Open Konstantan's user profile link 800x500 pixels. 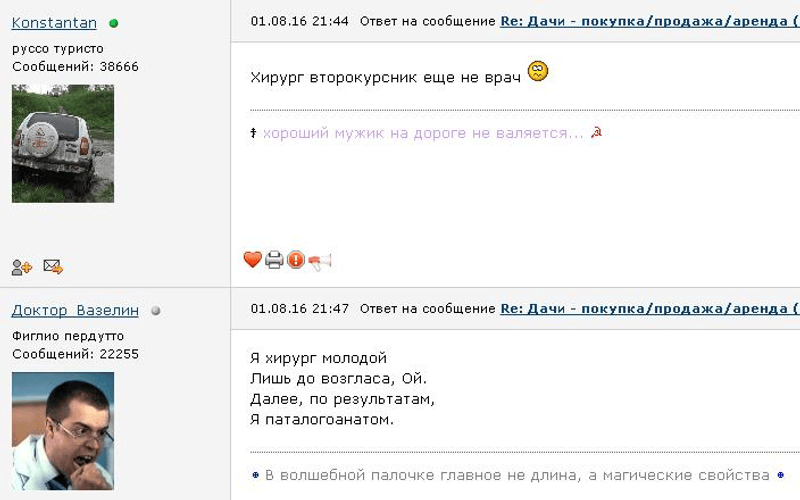click(55, 22)
